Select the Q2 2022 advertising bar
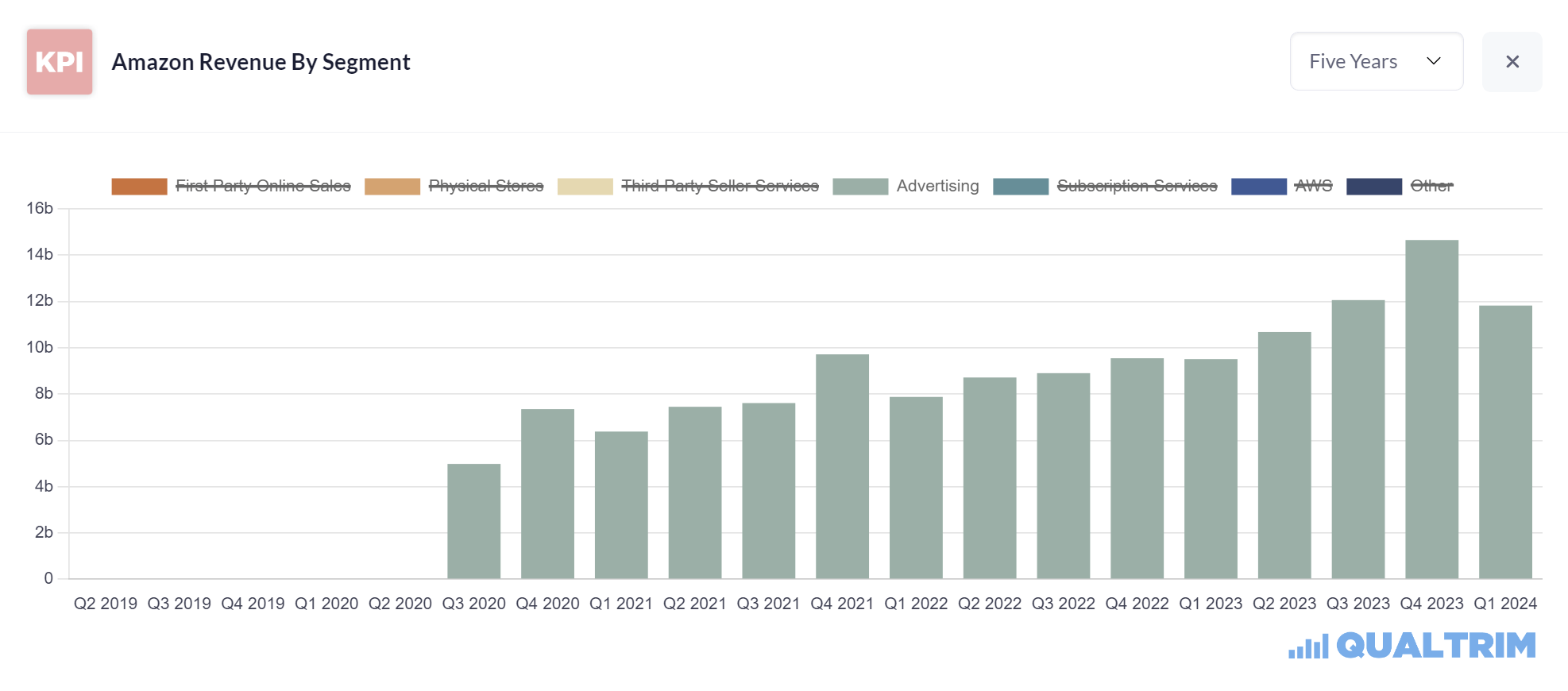1568x691 pixels. click(990, 478)
